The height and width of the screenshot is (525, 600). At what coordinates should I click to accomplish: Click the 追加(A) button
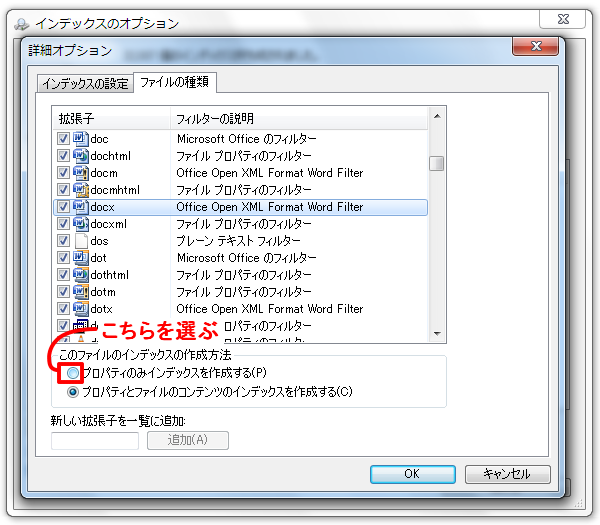(x=188, y=440)
